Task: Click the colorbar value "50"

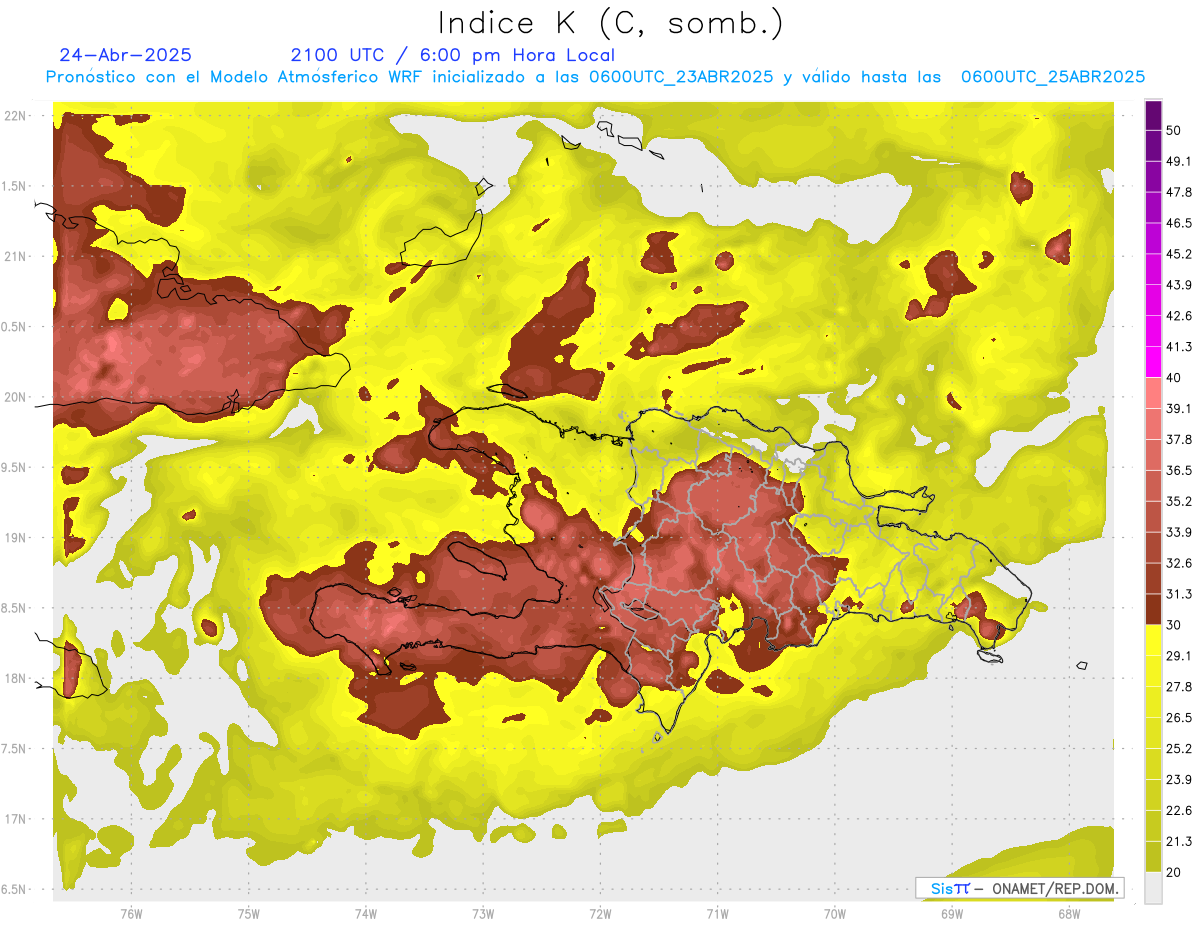Action: pyautogui.click(x=1174, y=130)
